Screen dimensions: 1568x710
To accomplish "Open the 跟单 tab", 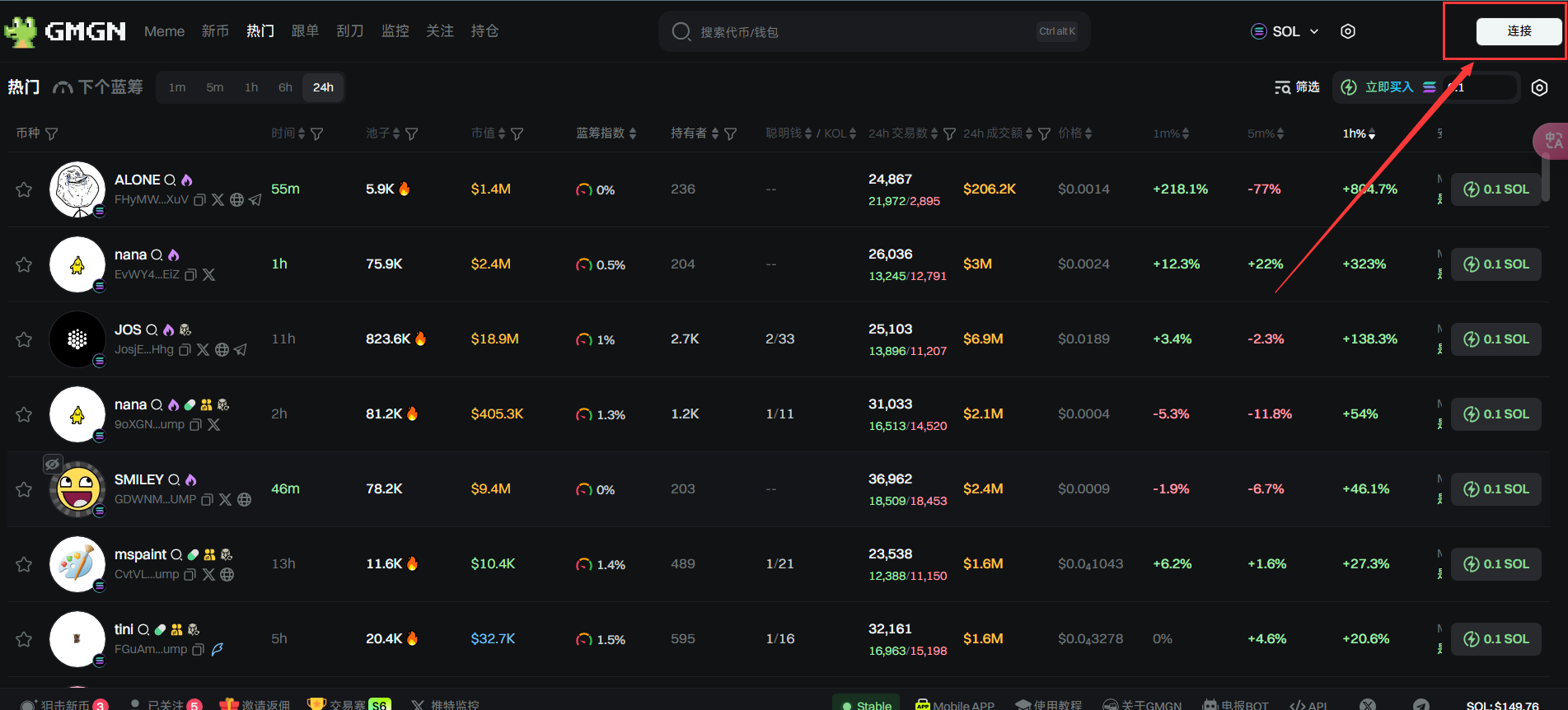I will pyautogui.click(x=305, y=31).
